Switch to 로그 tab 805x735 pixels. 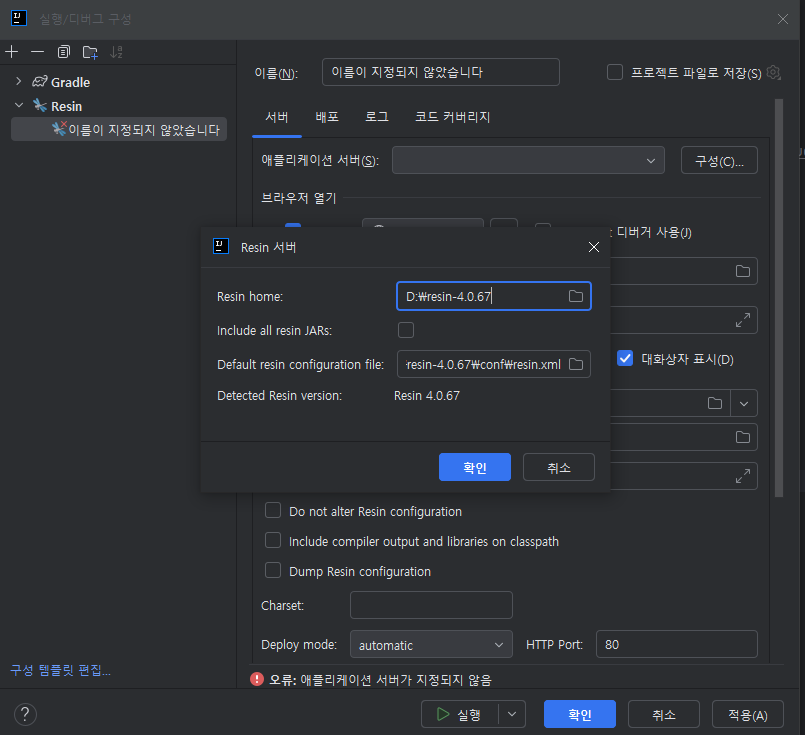(x=376, y=117)
